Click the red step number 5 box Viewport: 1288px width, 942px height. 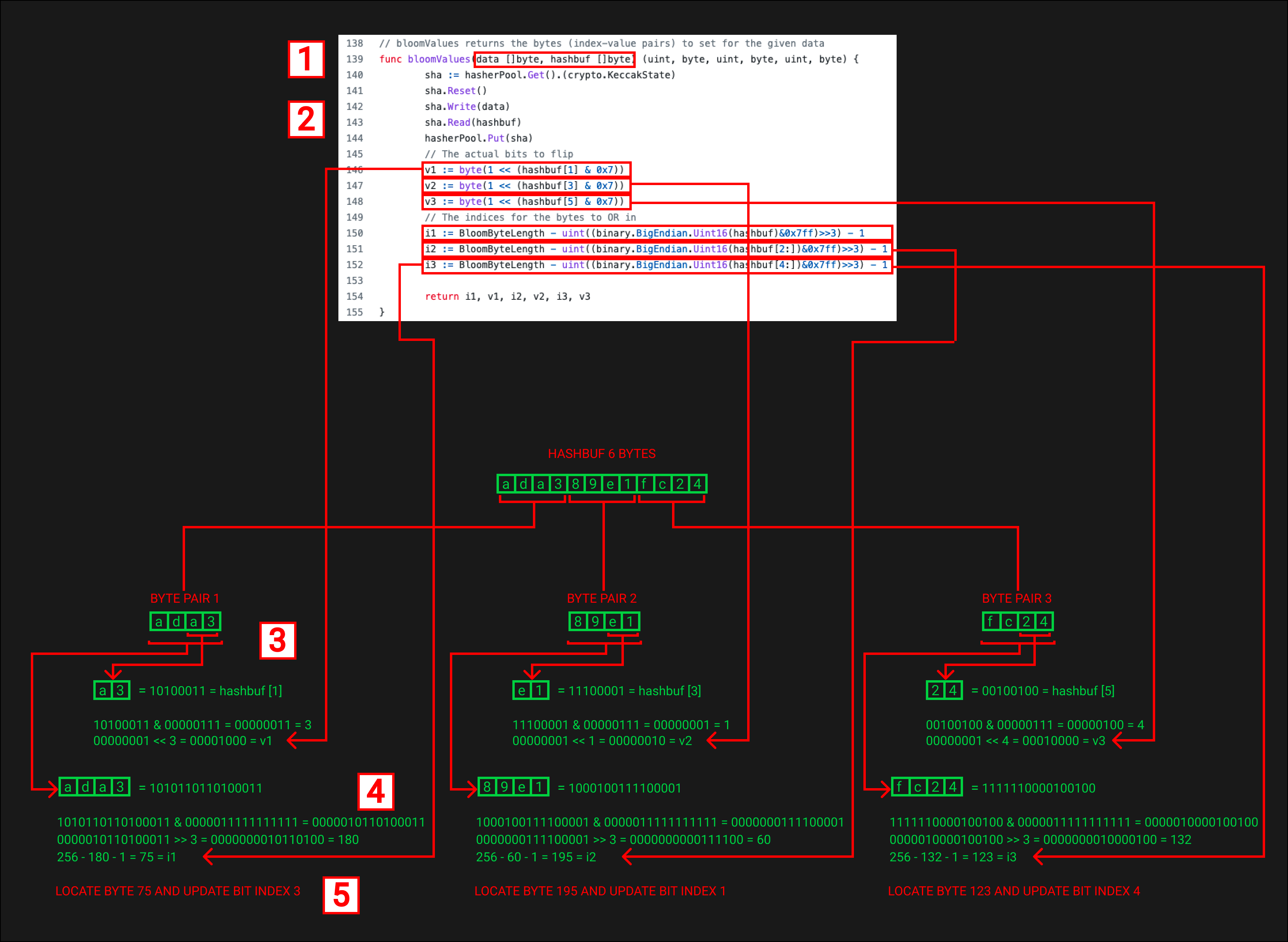[341, 895]
